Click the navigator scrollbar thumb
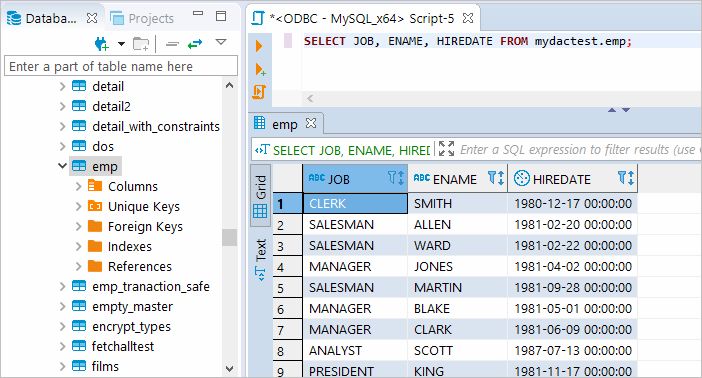The width and height of the screenshot is (702, 378). (230, 237)
